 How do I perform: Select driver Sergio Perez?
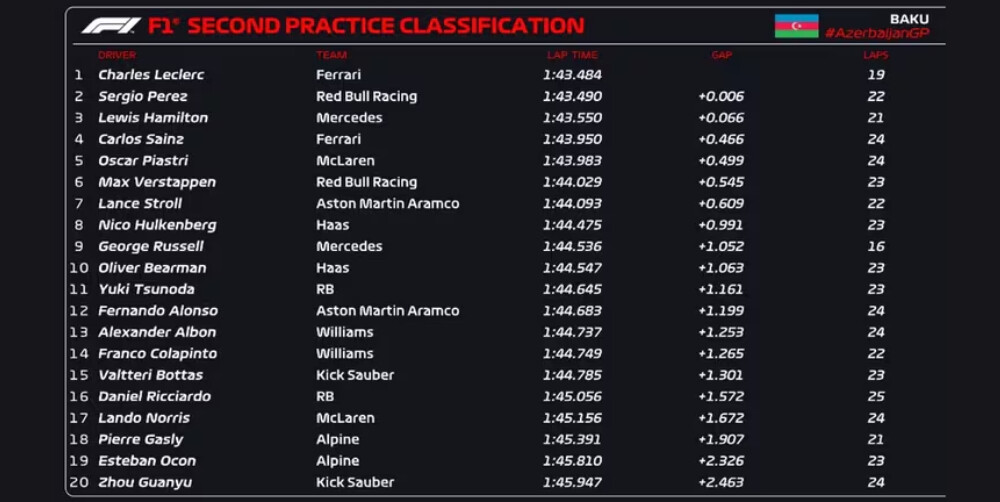[143, 97]
